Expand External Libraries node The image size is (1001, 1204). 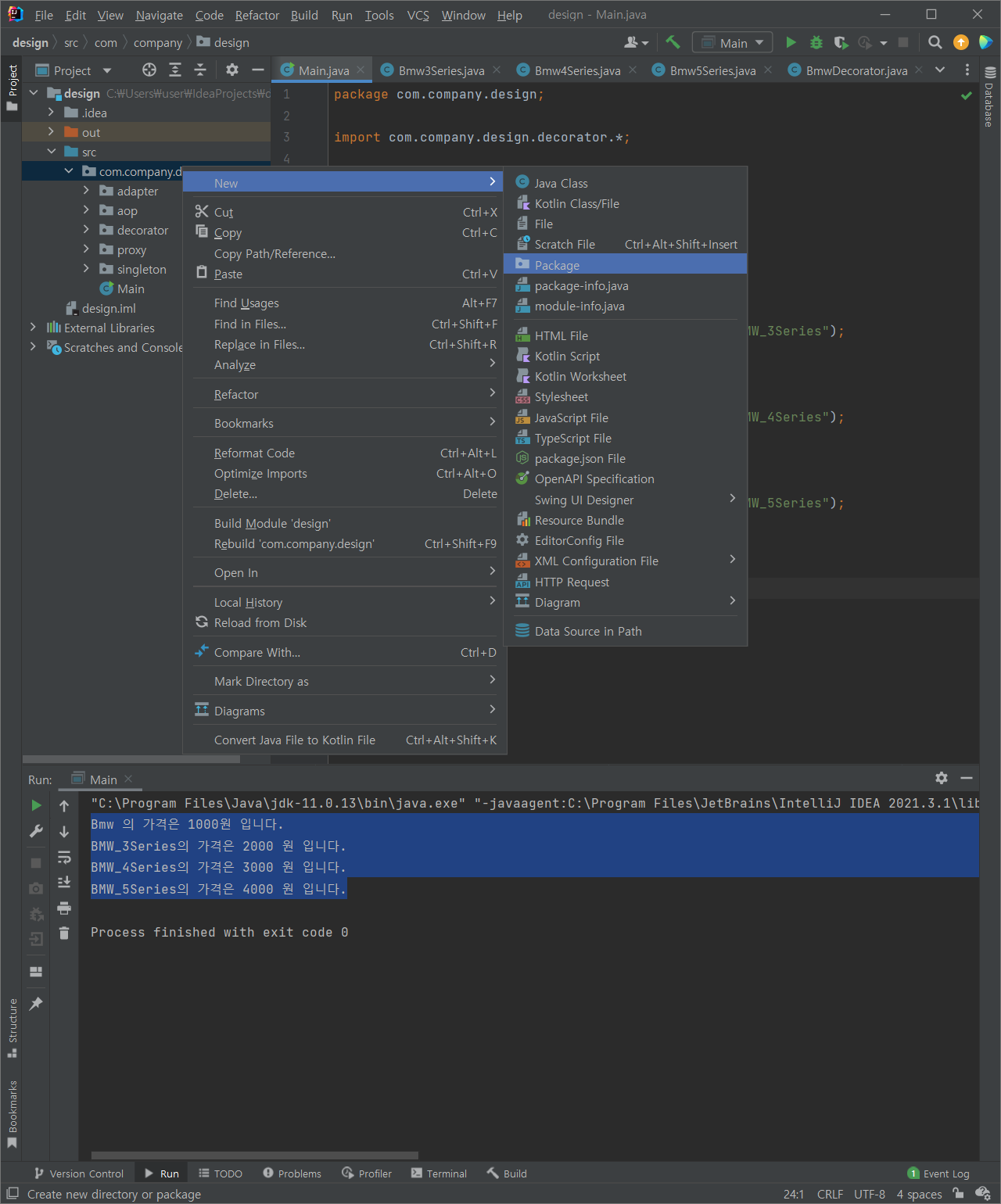coord(33,327)
